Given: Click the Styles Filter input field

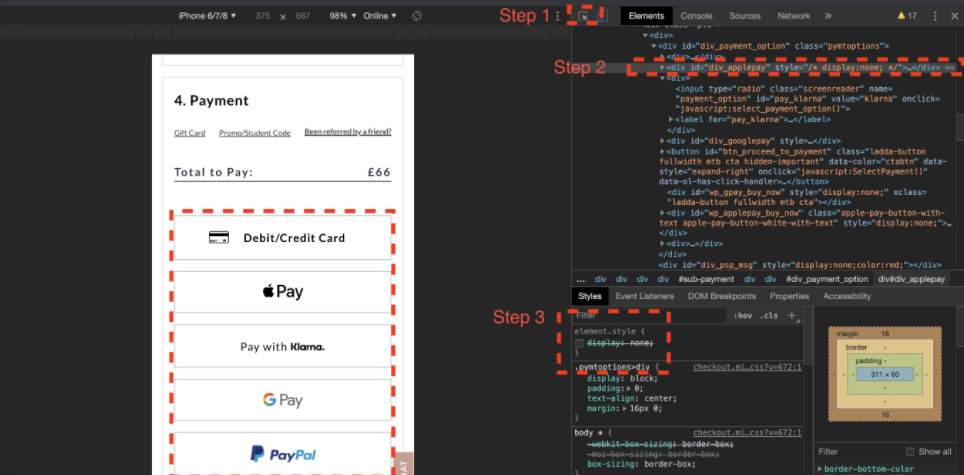Looking at the screenshot, I should [x=650, y=316].
